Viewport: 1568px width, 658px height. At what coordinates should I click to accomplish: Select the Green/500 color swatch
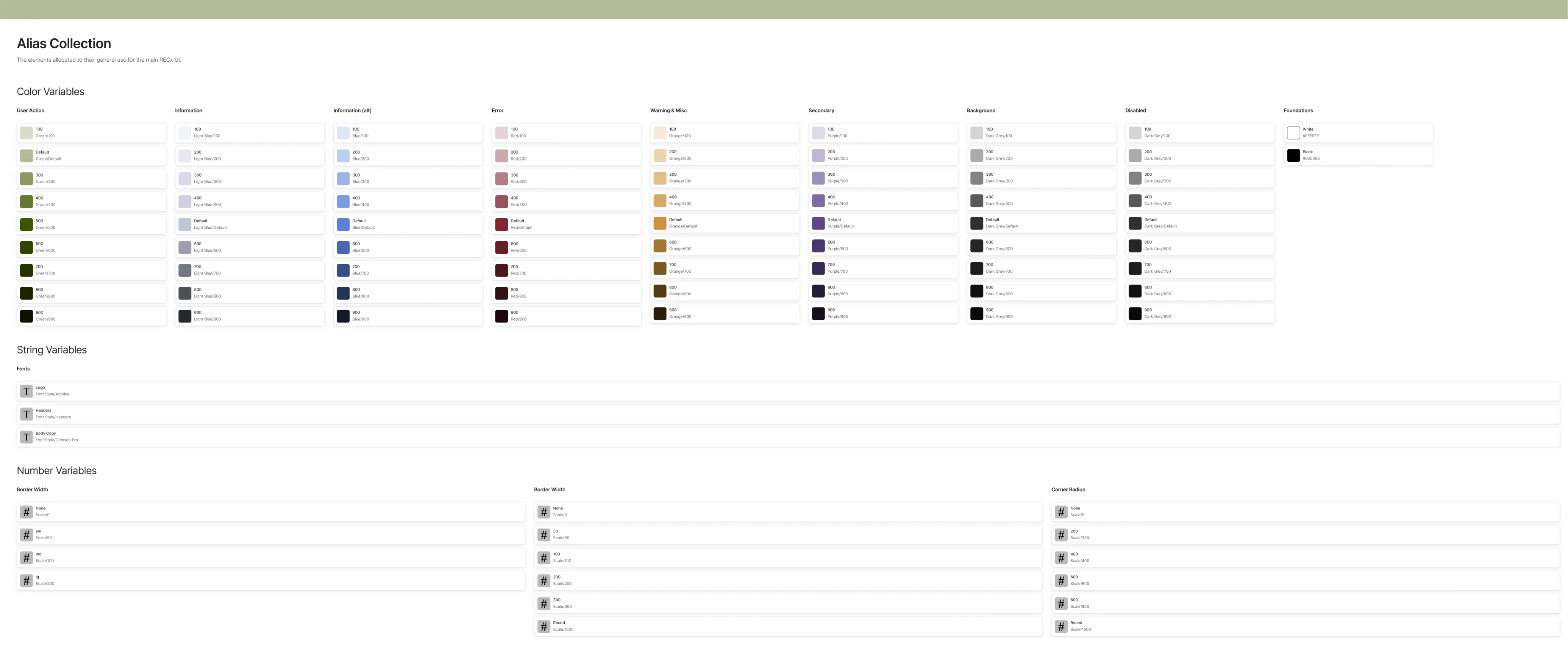pos(26,225)
